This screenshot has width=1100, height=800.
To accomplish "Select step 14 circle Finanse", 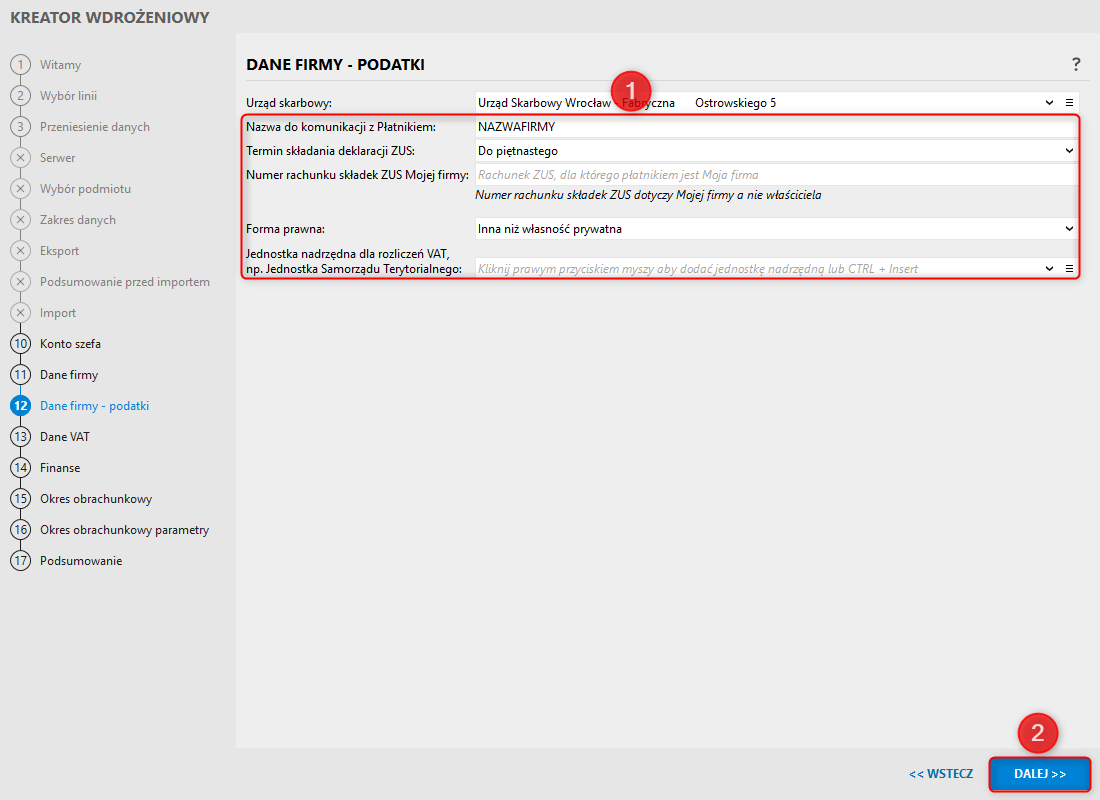I will click(x=20, y=467).
